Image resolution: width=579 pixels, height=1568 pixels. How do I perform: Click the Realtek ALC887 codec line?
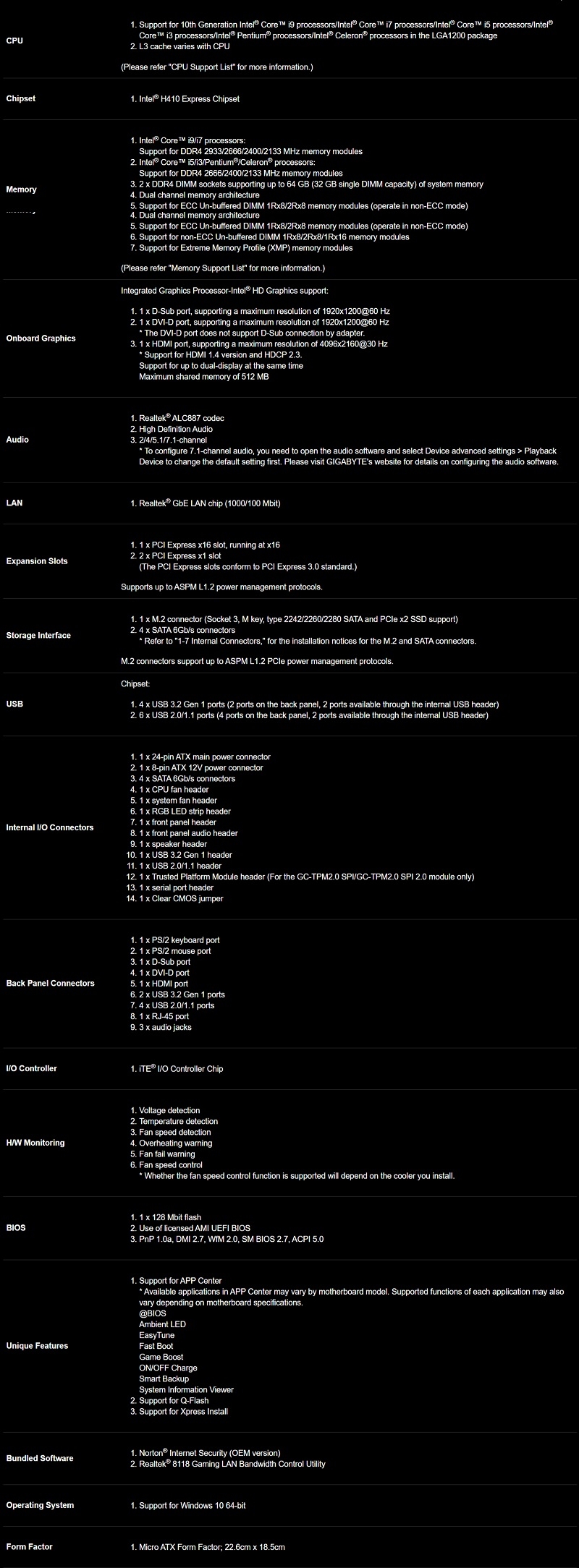click(182, 418)
